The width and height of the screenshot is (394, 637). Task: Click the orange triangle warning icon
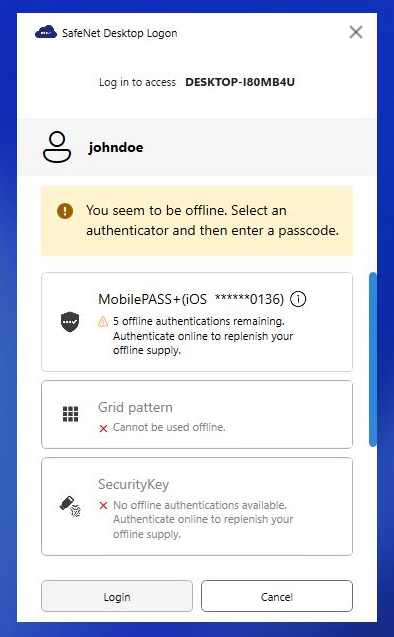point(103,322)
